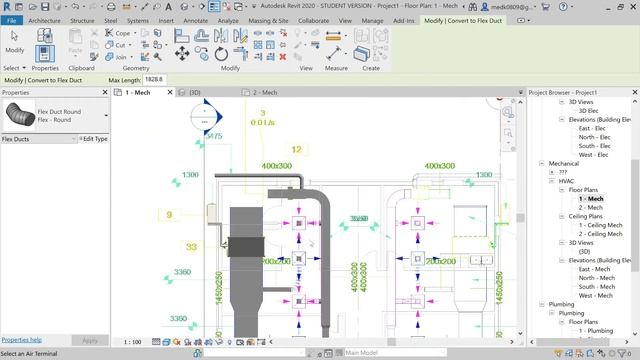The height and width of the screenshot is (360, 640).
Task: Click the Apply button in Properties
Action: [90, 340]
